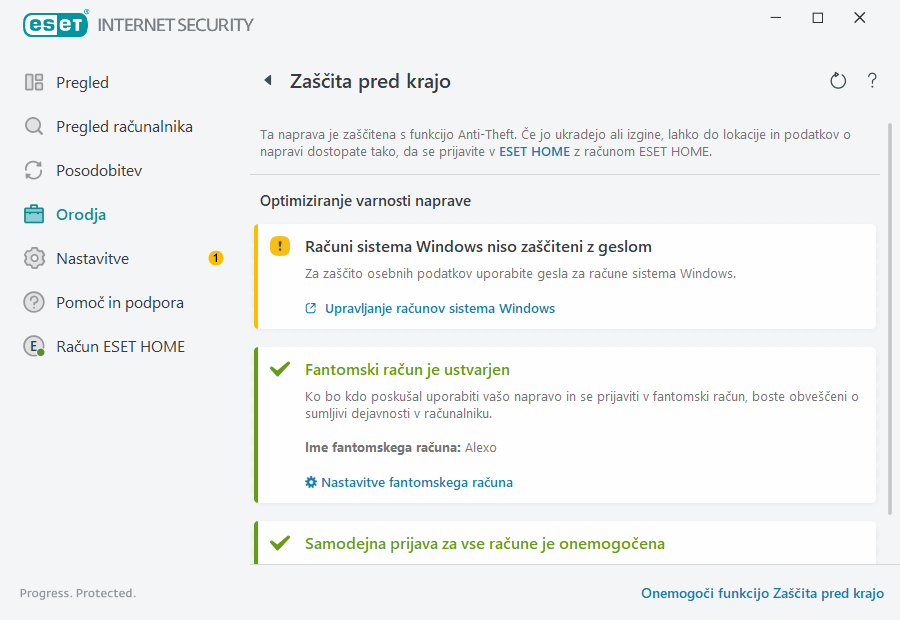Viewport: 900px width, 620px height.
Task: Click the warning icon on Windows accounts alert
Action: (280, 244)
